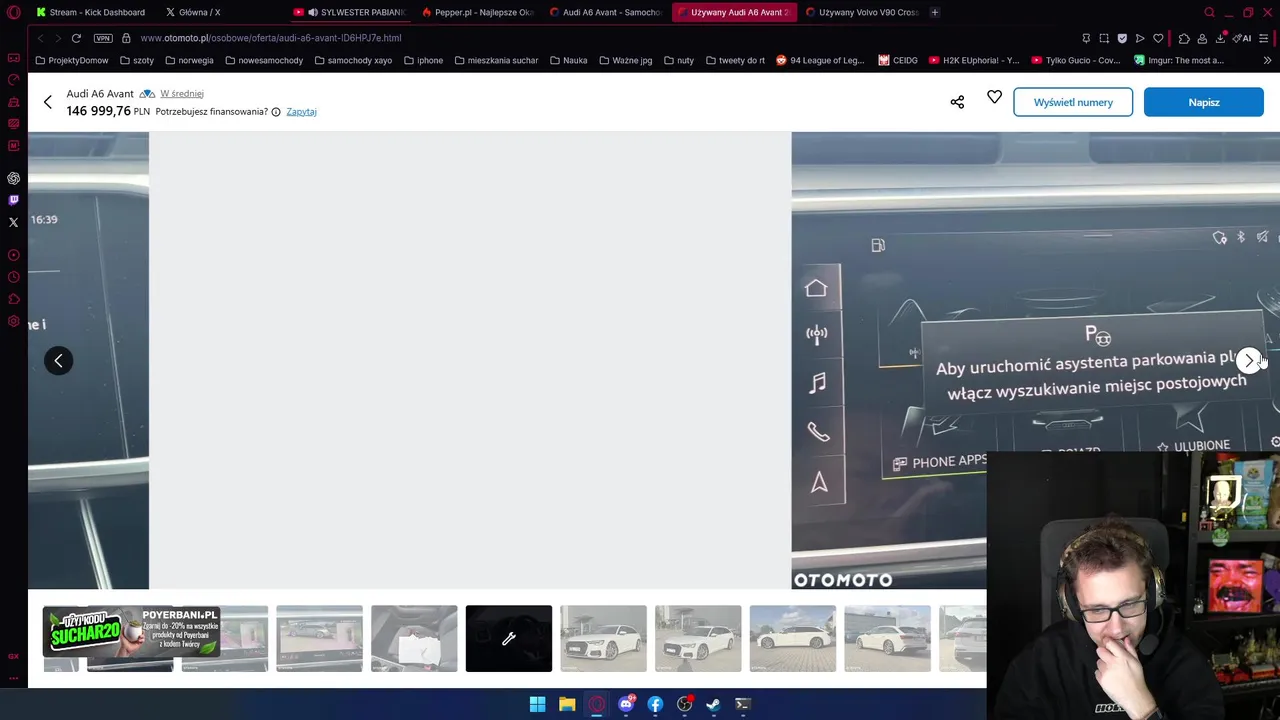The image size is (1280, 720).
Task: Click the VPN badge in address bar
Action: tap(103, 38)
